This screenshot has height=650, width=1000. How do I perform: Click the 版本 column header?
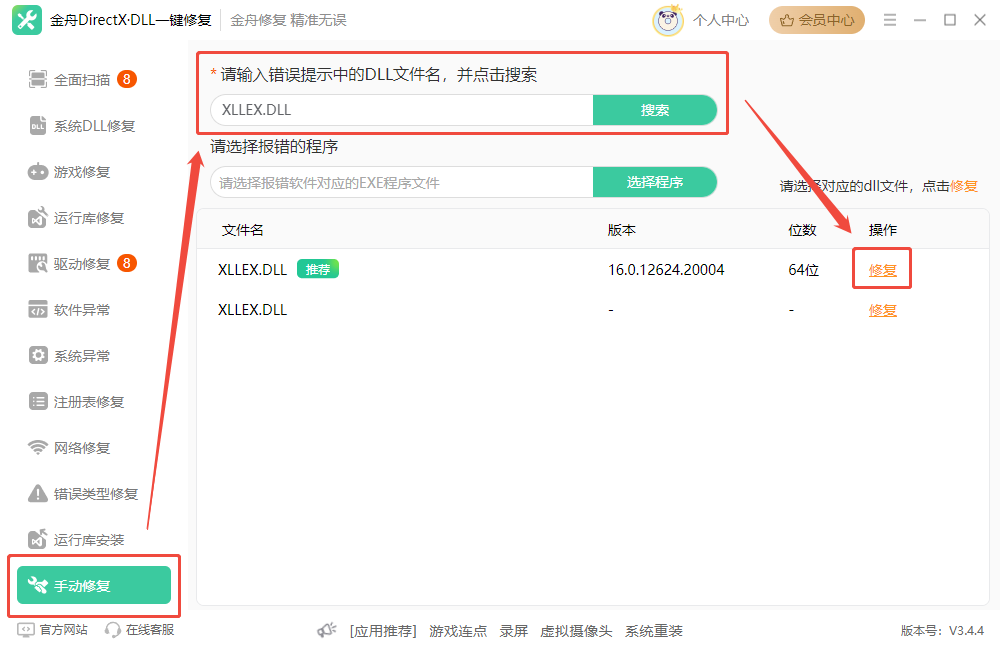click(622, 230)
